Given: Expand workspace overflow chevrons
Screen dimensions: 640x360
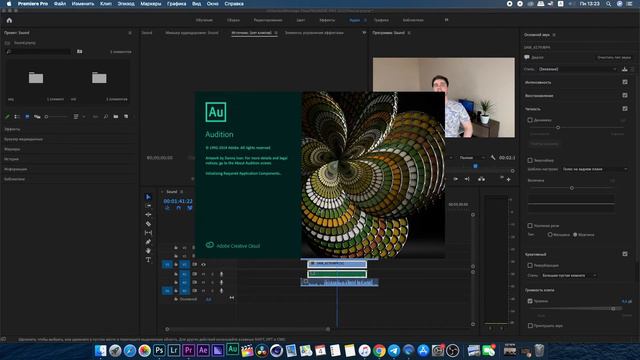Looking at the screenshot, I should click(446, 20).
